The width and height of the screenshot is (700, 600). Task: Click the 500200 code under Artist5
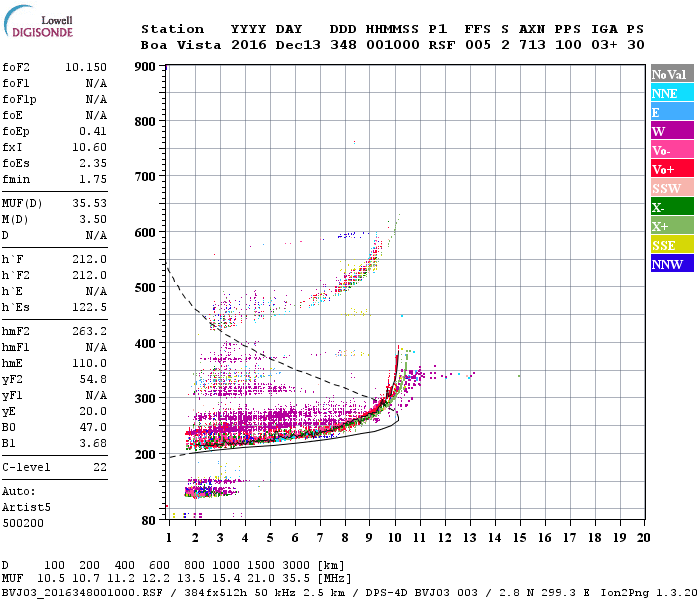click(x=23, y=523)
